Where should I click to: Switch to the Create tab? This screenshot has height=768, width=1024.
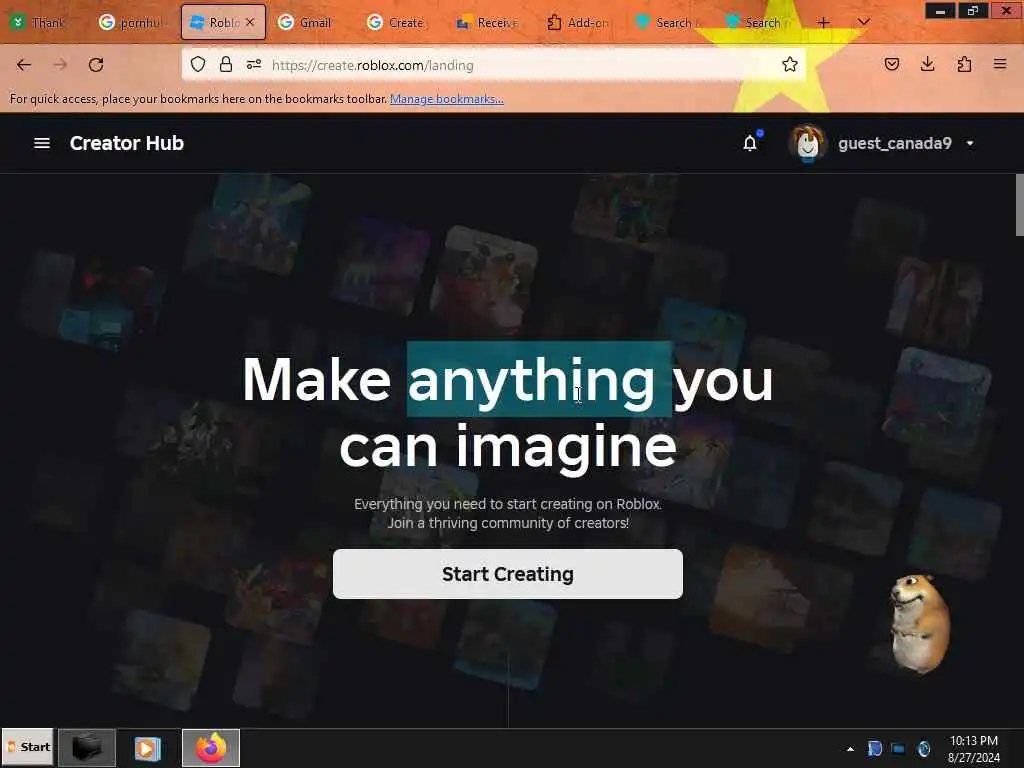click(400, 22)
